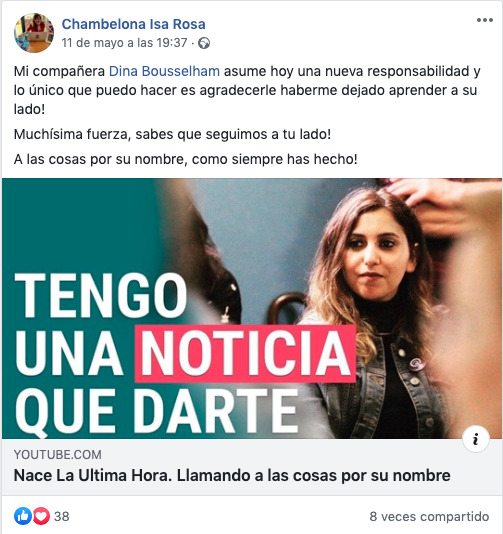503x534 pixels.
Task: Click the post text 'A las cosas por su nombre'
Action: click(x=186, y=159)
